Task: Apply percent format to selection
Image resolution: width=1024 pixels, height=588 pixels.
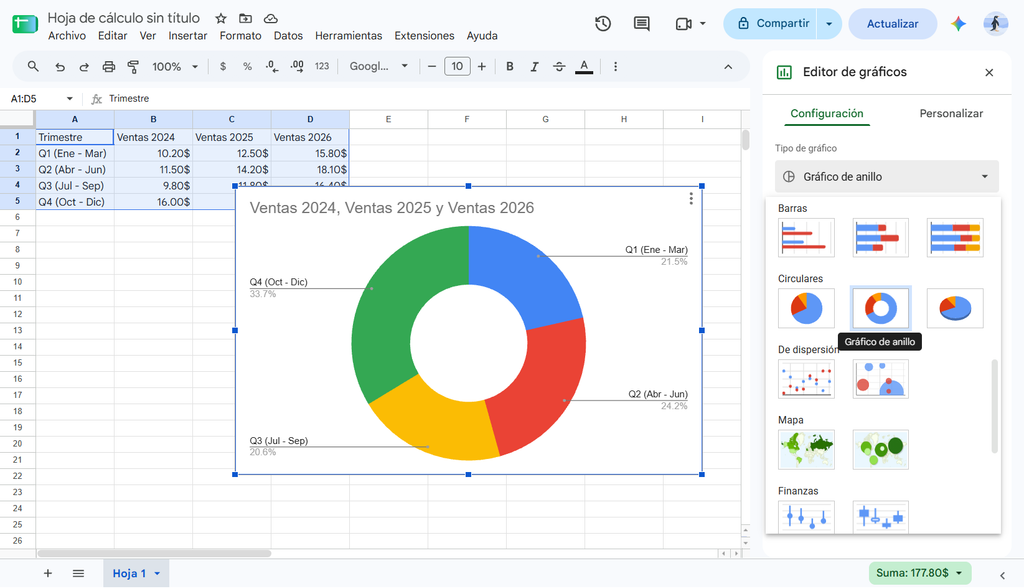Action: (x=247, y=67)
